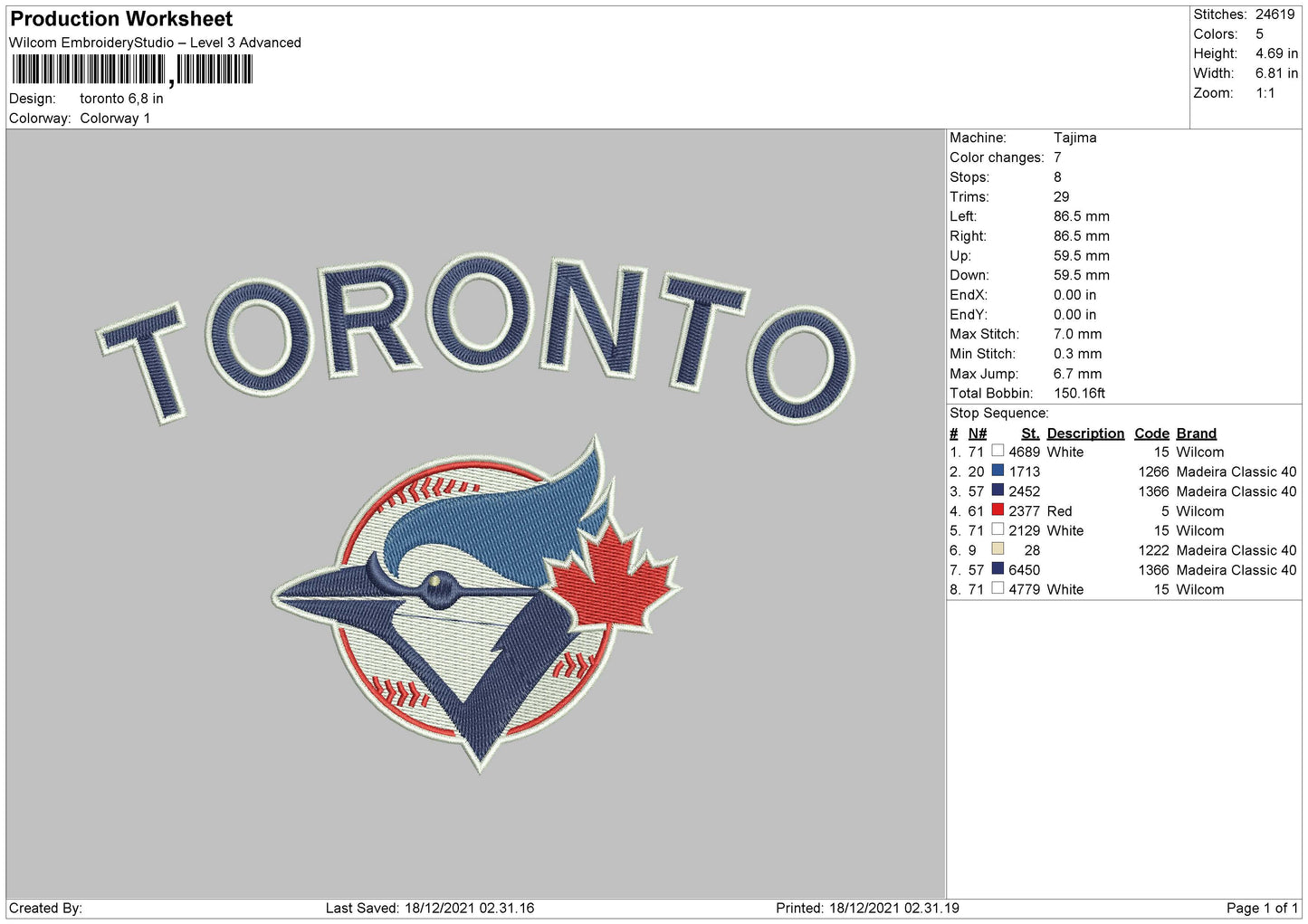1308x924 pixels.
Task: Click the 'Stop Sequence:' heading
Action: point(999,414)
